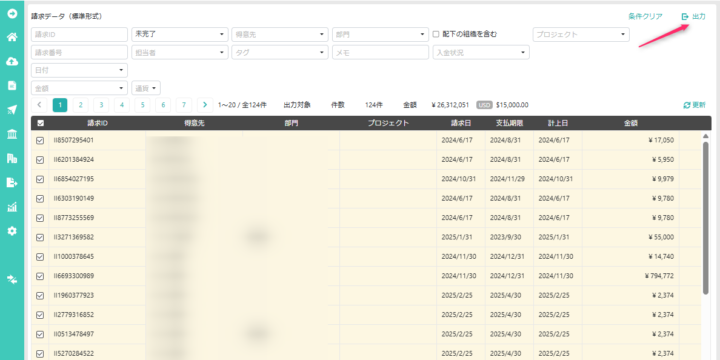Uncheck row II6201384924 checkbox
The height and width of the screenshot is (360, 720).
click(40, 160)
